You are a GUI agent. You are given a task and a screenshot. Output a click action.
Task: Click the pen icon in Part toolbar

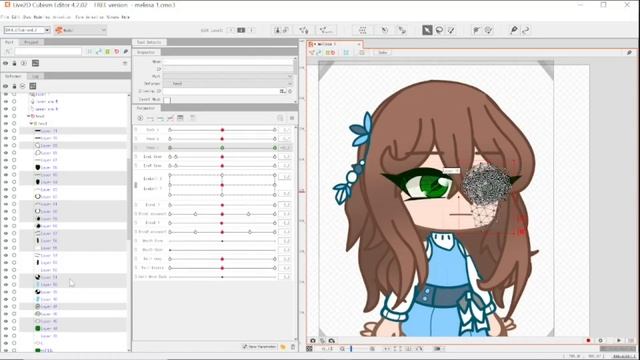click(126, 51)
